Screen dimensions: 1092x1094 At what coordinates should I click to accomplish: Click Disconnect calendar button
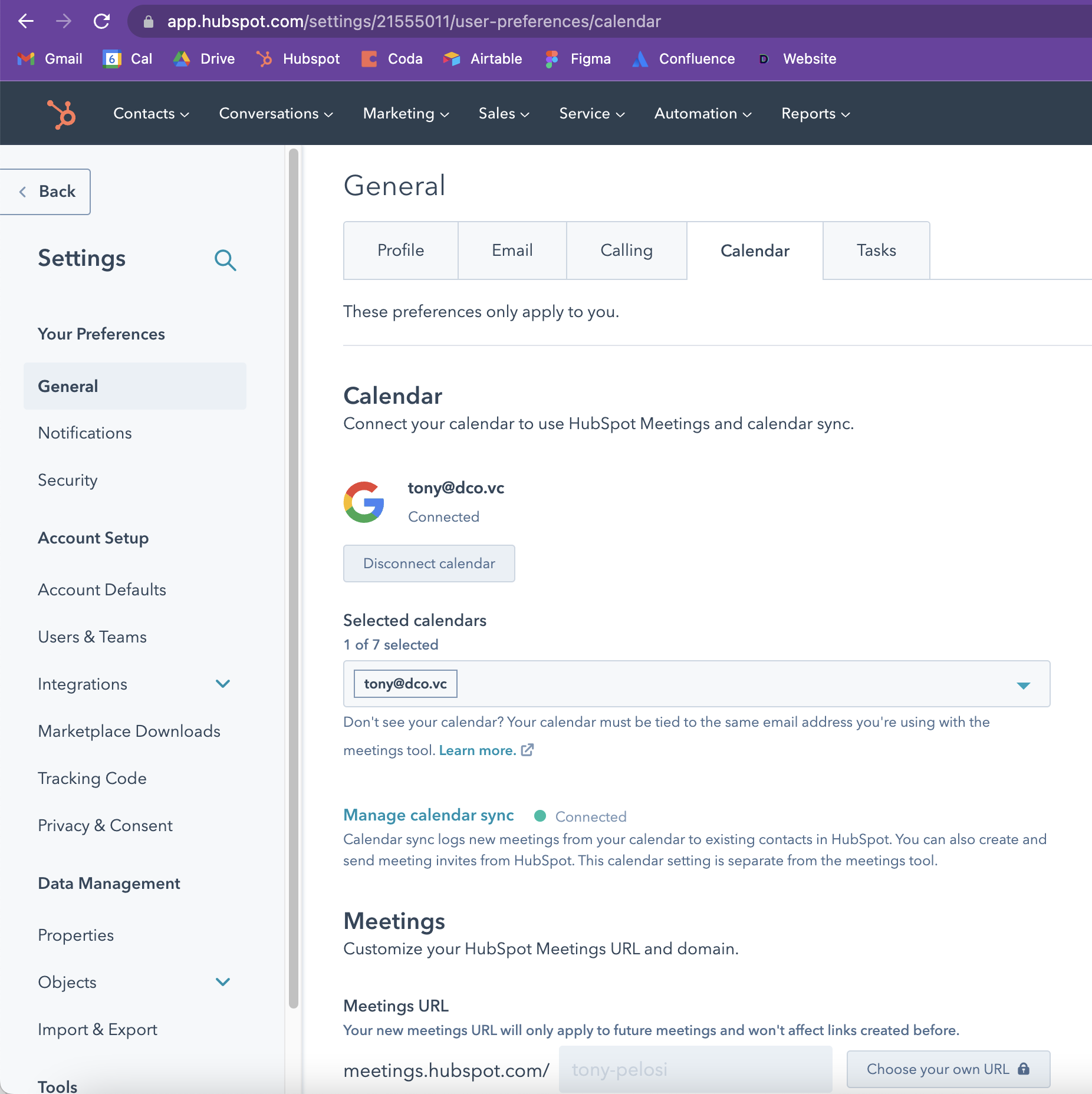click(x=429, y=564)
